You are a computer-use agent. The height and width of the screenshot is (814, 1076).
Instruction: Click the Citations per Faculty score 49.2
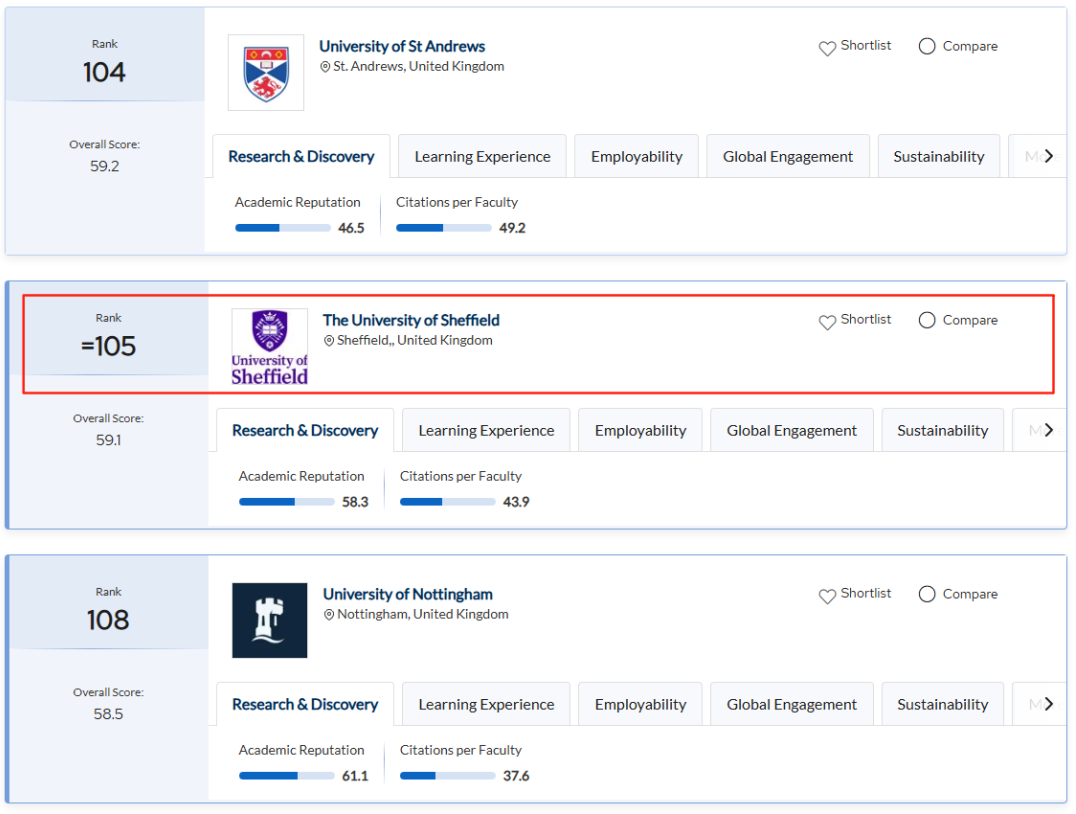513,228
